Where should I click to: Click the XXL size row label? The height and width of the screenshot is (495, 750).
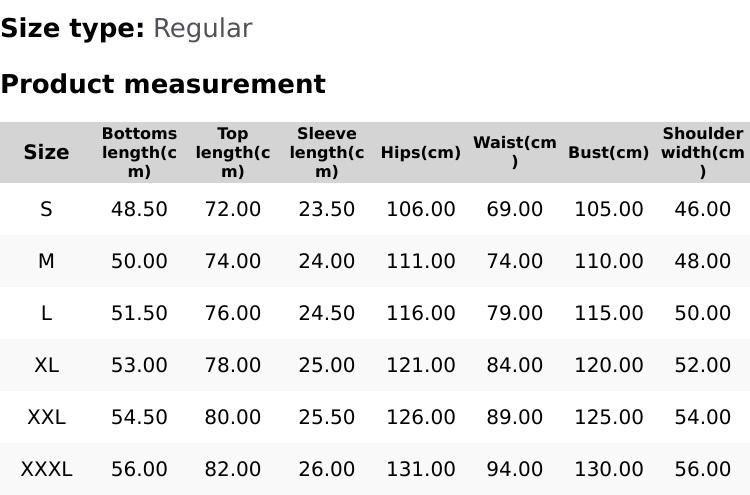tap(46, 417)
